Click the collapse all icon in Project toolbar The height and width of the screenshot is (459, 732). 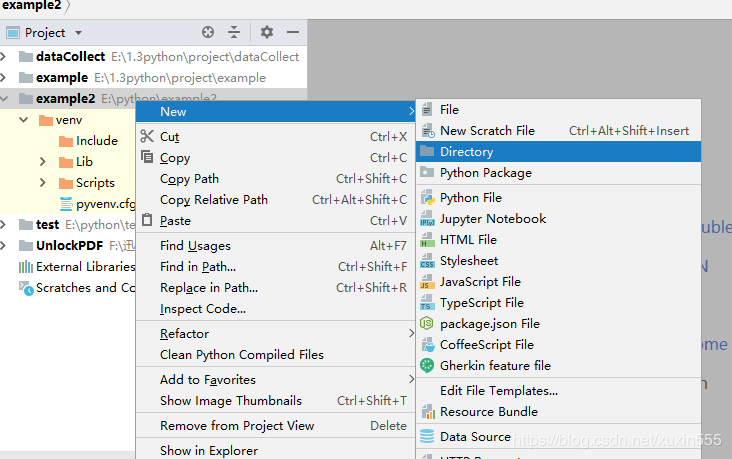point(234,33)
